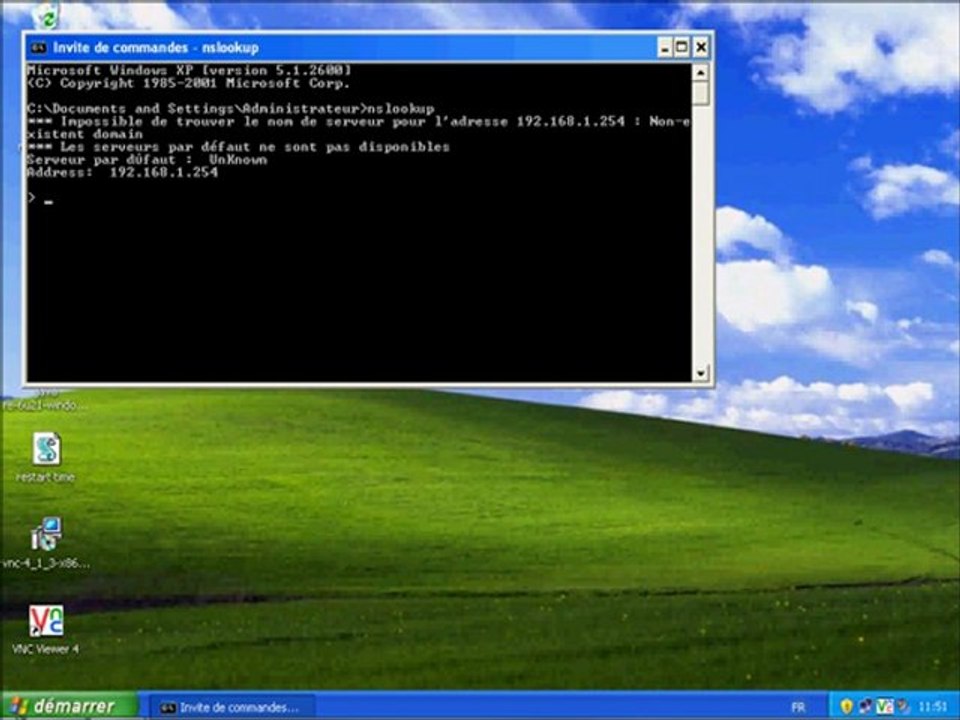This screenshot has width=960, height=720.
Task: Click the 'Serveur par défaut : UnKnown' line
Action: click(x=147, y=160)
